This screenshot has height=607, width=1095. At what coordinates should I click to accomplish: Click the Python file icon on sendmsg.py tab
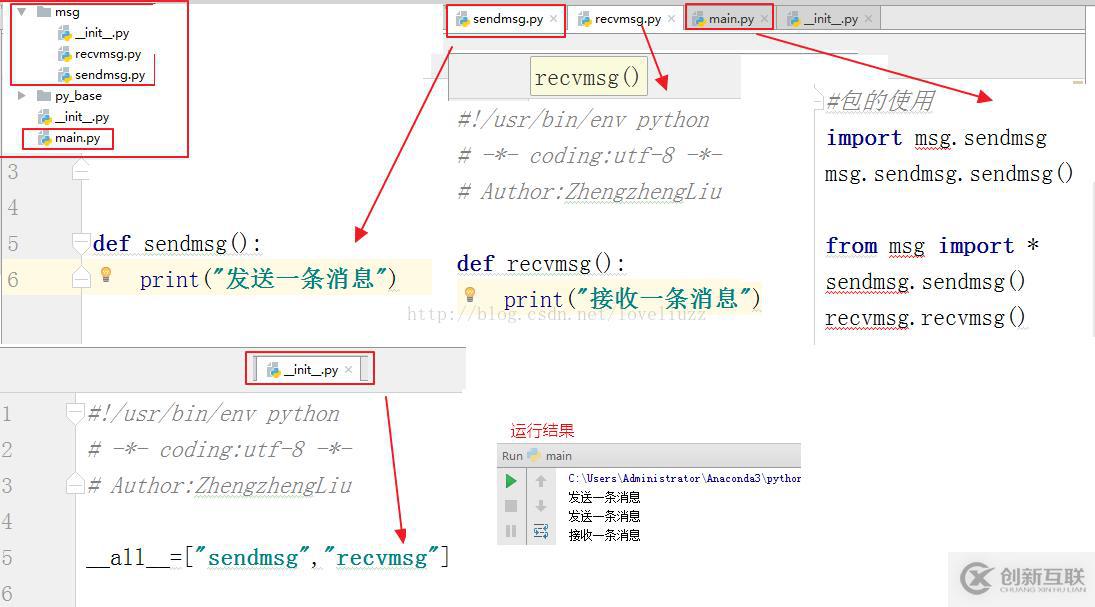pos(461,19)
